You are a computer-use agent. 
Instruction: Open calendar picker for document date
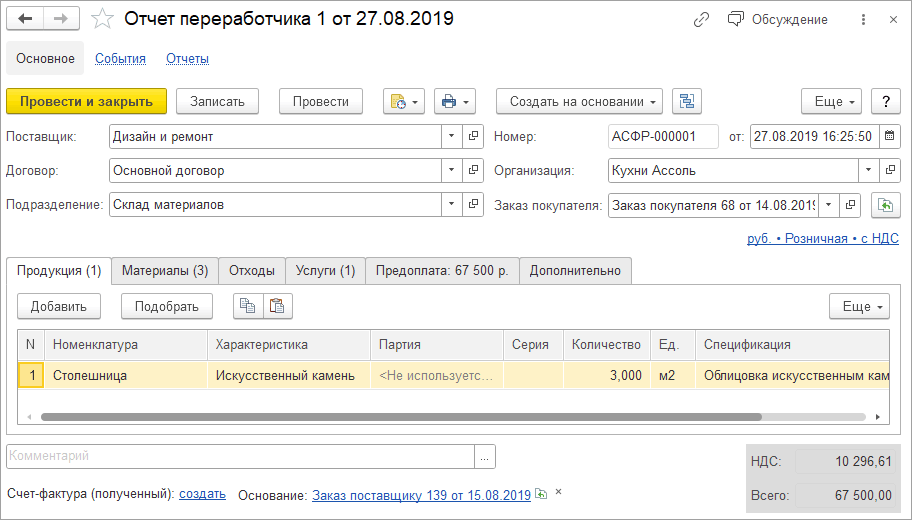(x=888, y=136)
